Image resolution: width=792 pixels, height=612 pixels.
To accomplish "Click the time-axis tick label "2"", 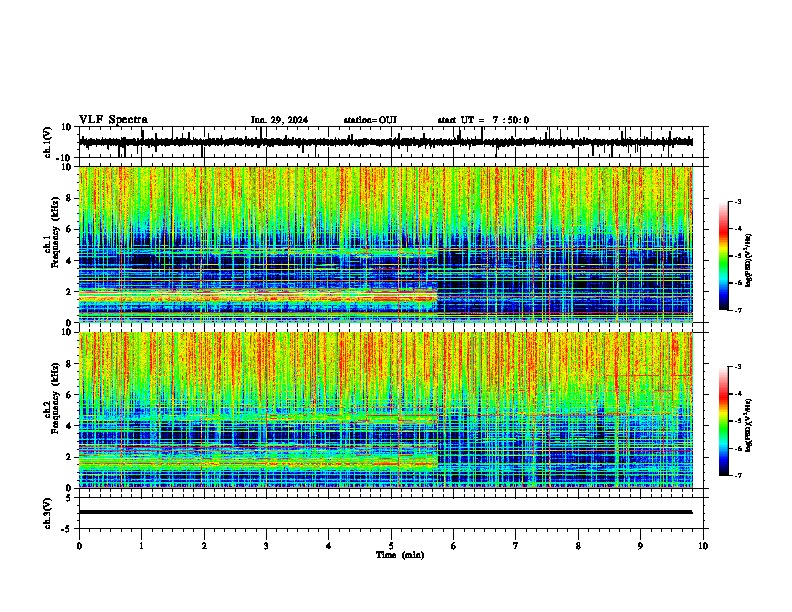I will [x=204, y=546].
